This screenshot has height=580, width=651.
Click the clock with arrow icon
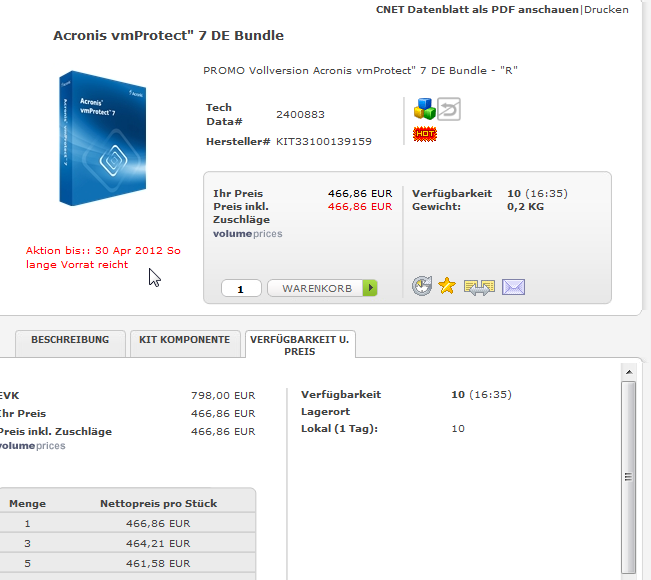[423, 287]
